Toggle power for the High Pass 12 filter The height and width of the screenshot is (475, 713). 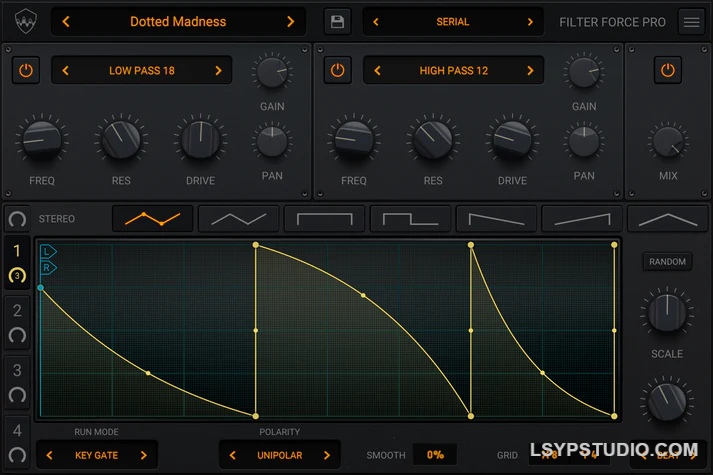[x=337, y=70]
